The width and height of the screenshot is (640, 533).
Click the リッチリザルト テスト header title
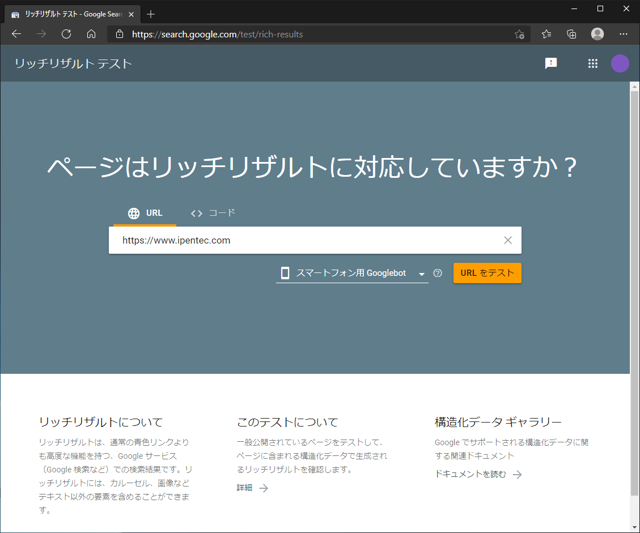point(73,64)
